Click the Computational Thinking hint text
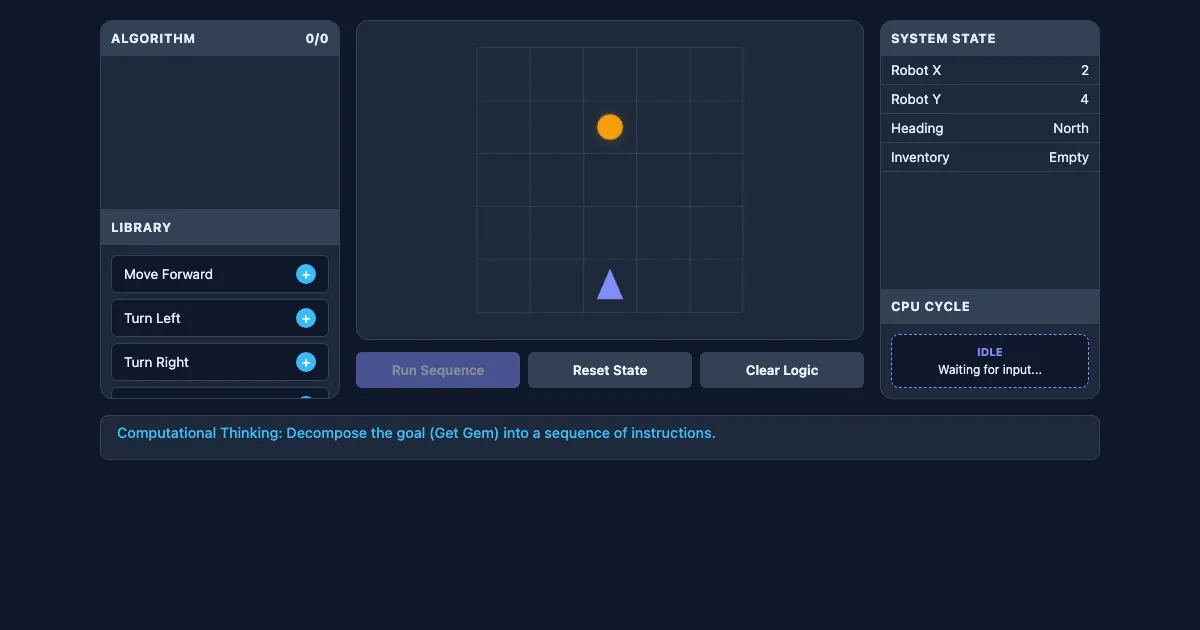 [416, 433]
